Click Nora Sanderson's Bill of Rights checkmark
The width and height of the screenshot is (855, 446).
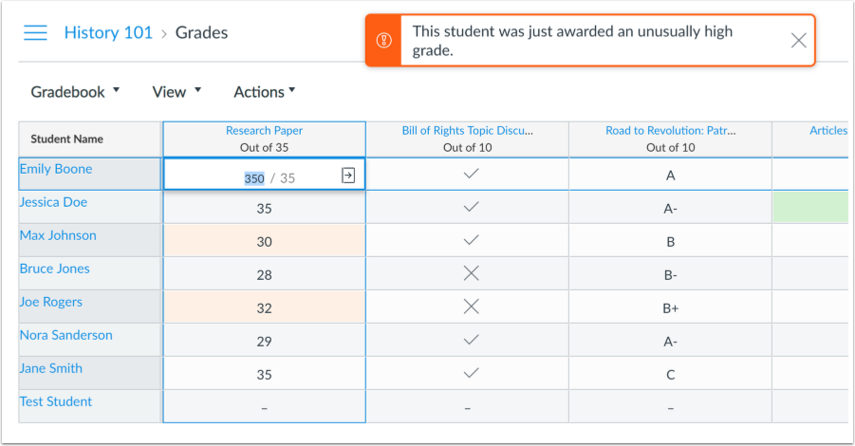[x=471, y=340]
